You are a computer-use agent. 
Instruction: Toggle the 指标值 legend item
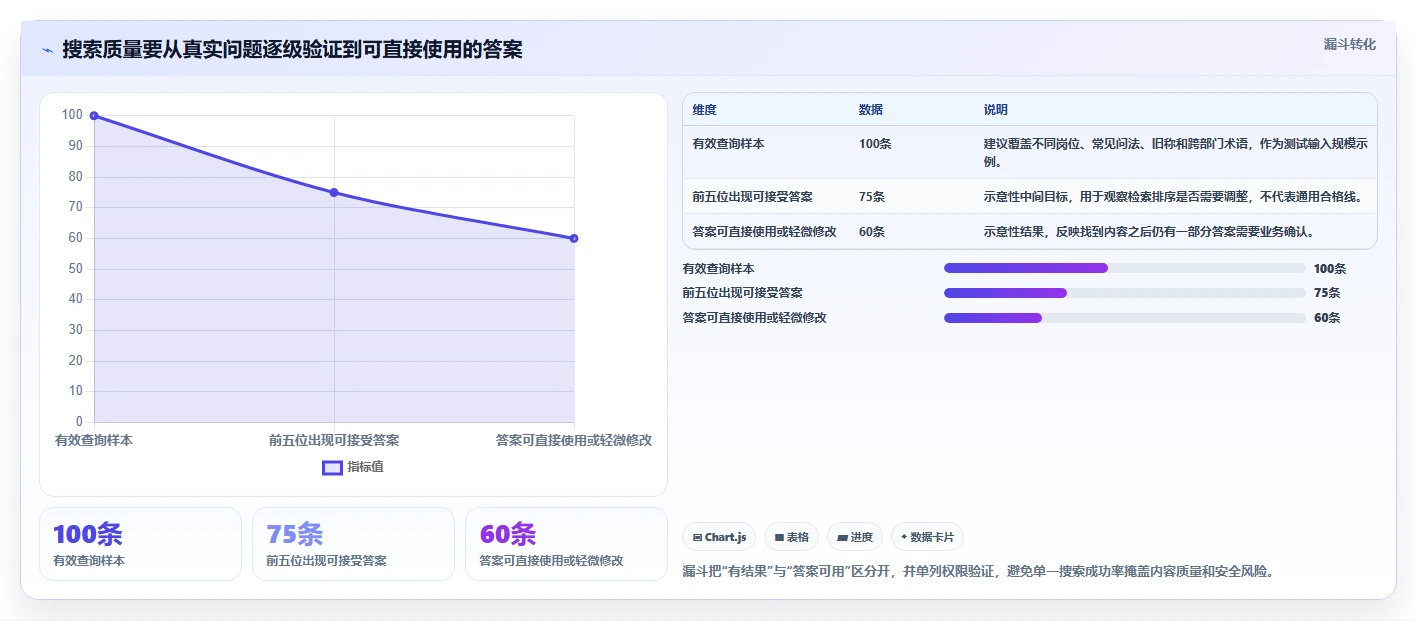[353, 467]
